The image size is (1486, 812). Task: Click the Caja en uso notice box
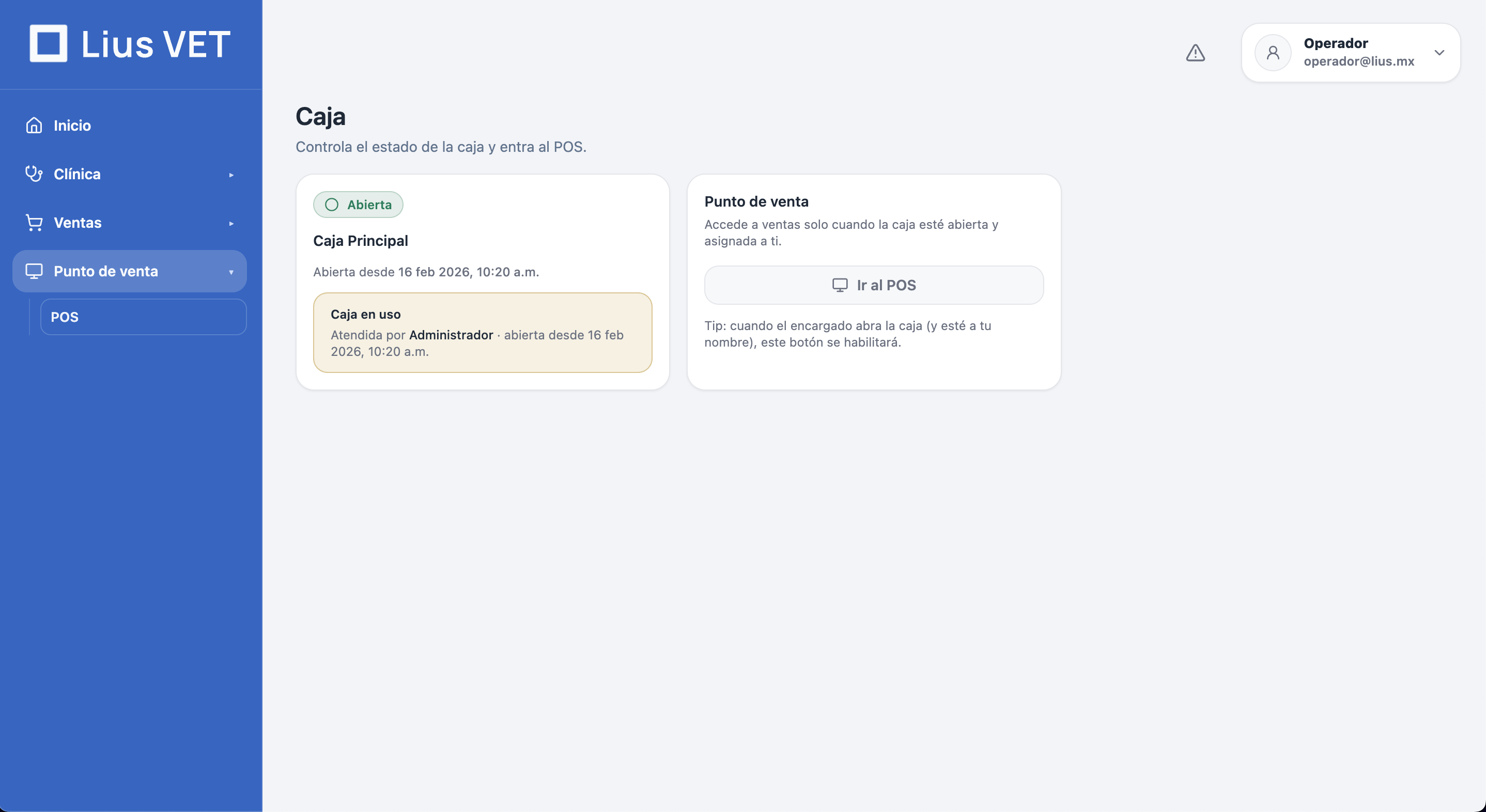(482, 332)
